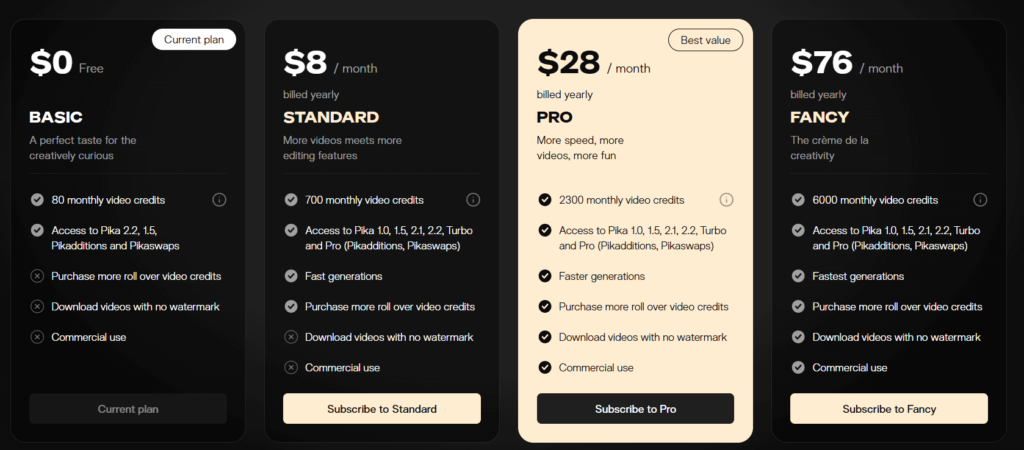Click checkmark icon beside Faster generations in Pro

(x=544, y=276)
